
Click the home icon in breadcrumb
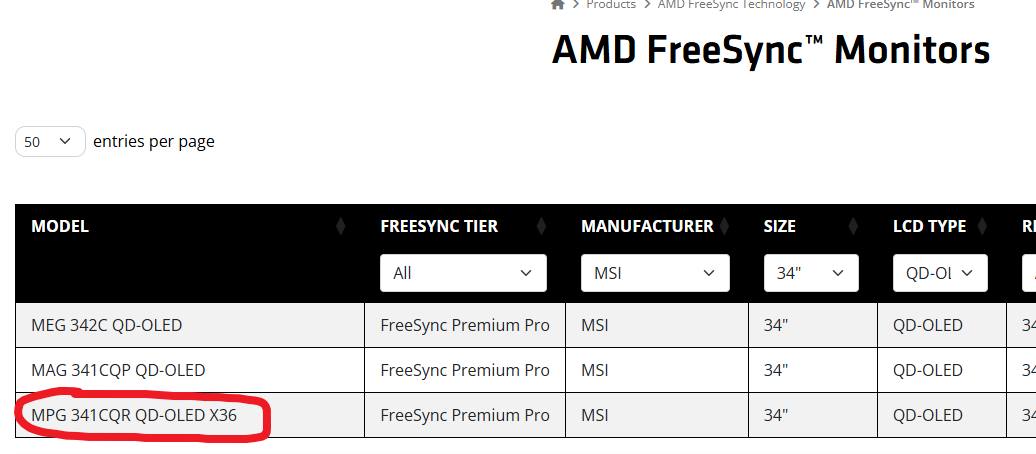coord(558,4)
